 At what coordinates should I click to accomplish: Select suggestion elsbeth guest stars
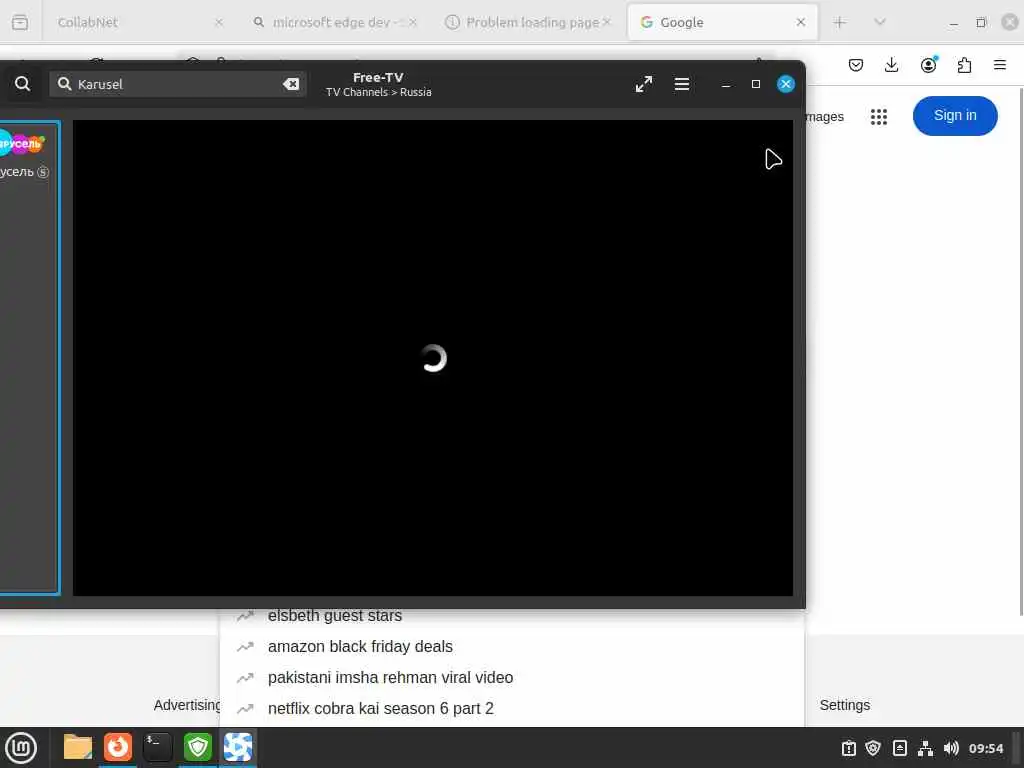click(512, 616)
